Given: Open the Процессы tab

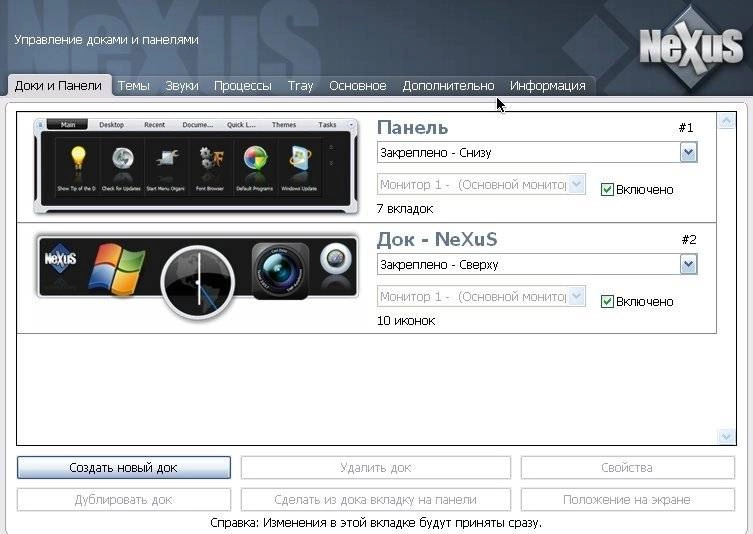Looking at the screenshot, I should 243,85.
